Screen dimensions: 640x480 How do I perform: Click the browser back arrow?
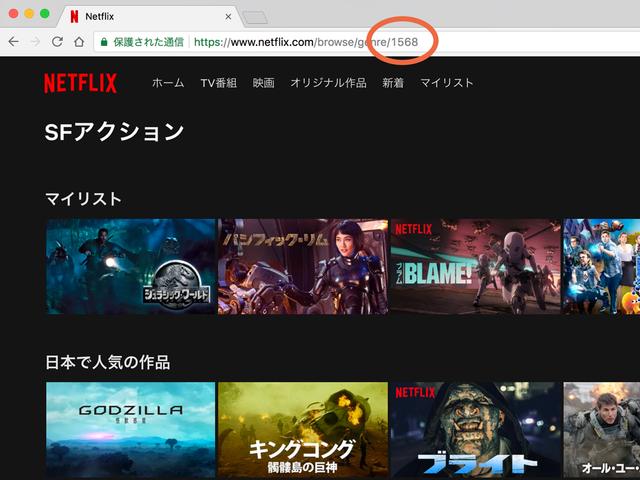click(x=13, y=42)
